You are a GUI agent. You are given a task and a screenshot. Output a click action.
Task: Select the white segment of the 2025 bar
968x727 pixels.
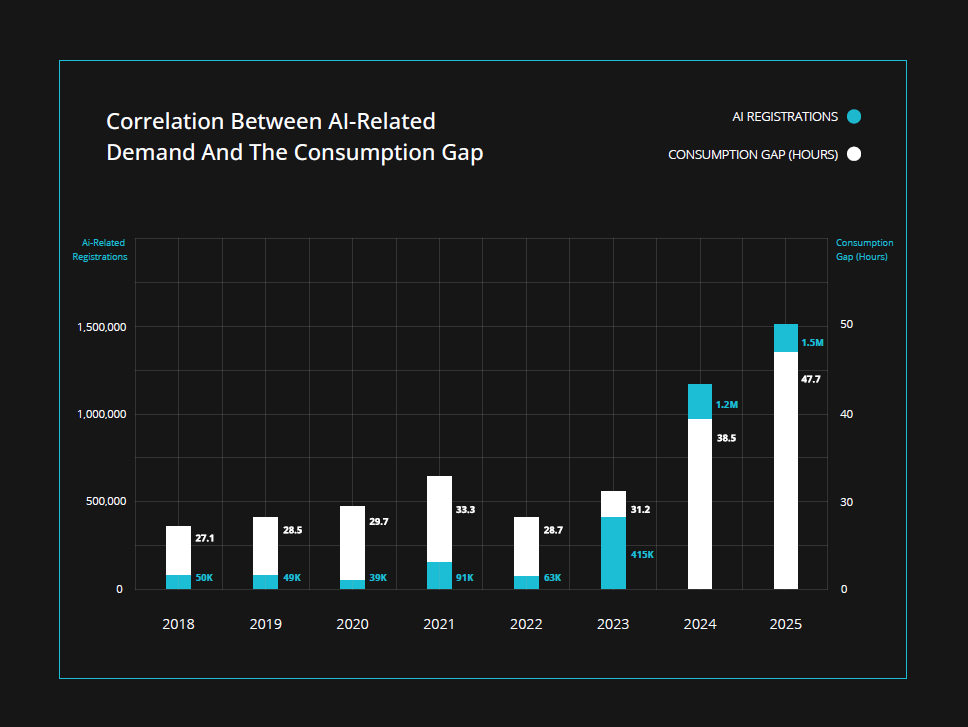786,470
